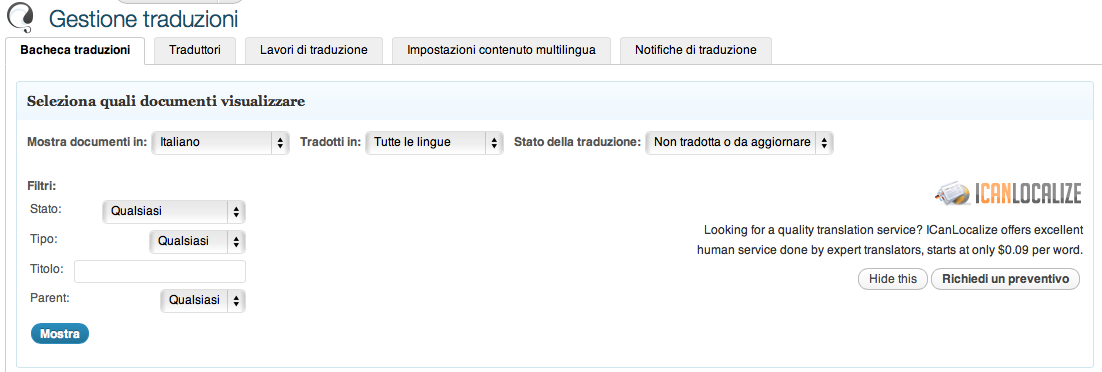Click into the Titolo text field

click(160, 271)
